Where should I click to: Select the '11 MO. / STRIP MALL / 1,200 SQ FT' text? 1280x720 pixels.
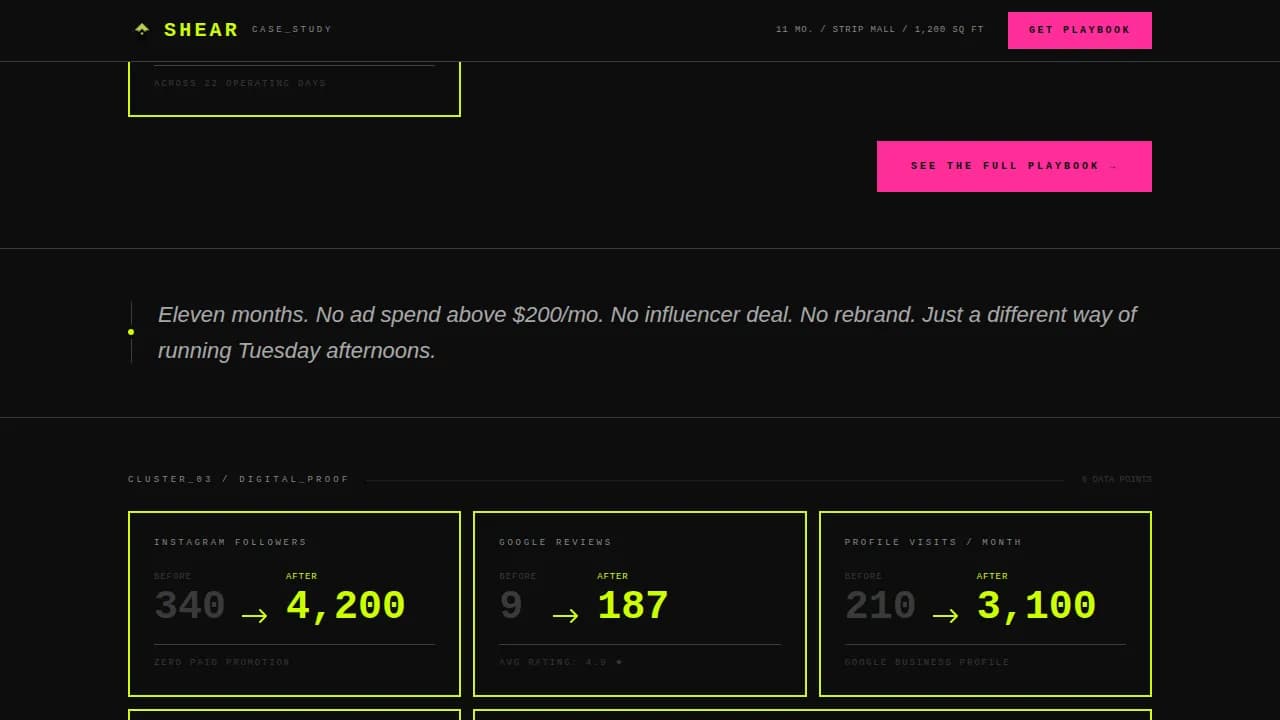coord(880,30)
